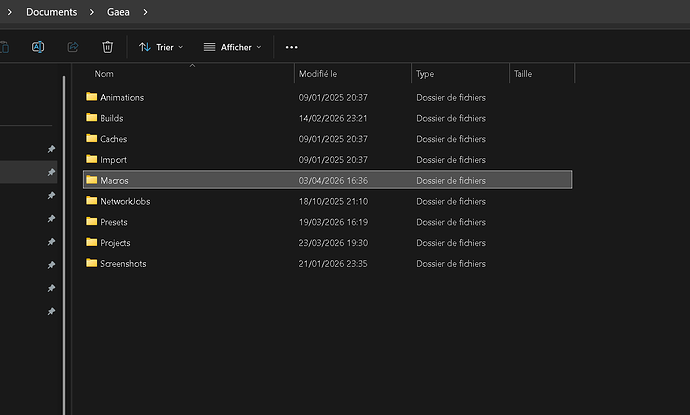The width and height of the screenshot is (690, 415).
Task: Click the Presets folder name
Action: point(114,222)
